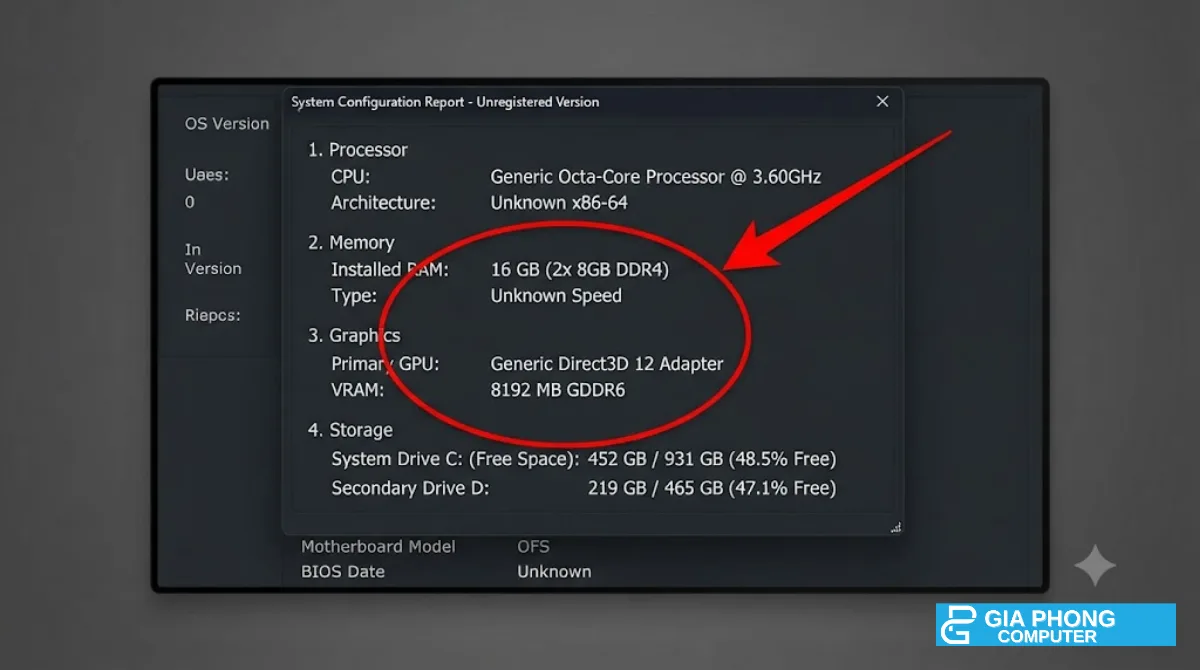Close the System Configuration Report dialog
This screenshot has width=1200, height=670.
pos(882,101)
